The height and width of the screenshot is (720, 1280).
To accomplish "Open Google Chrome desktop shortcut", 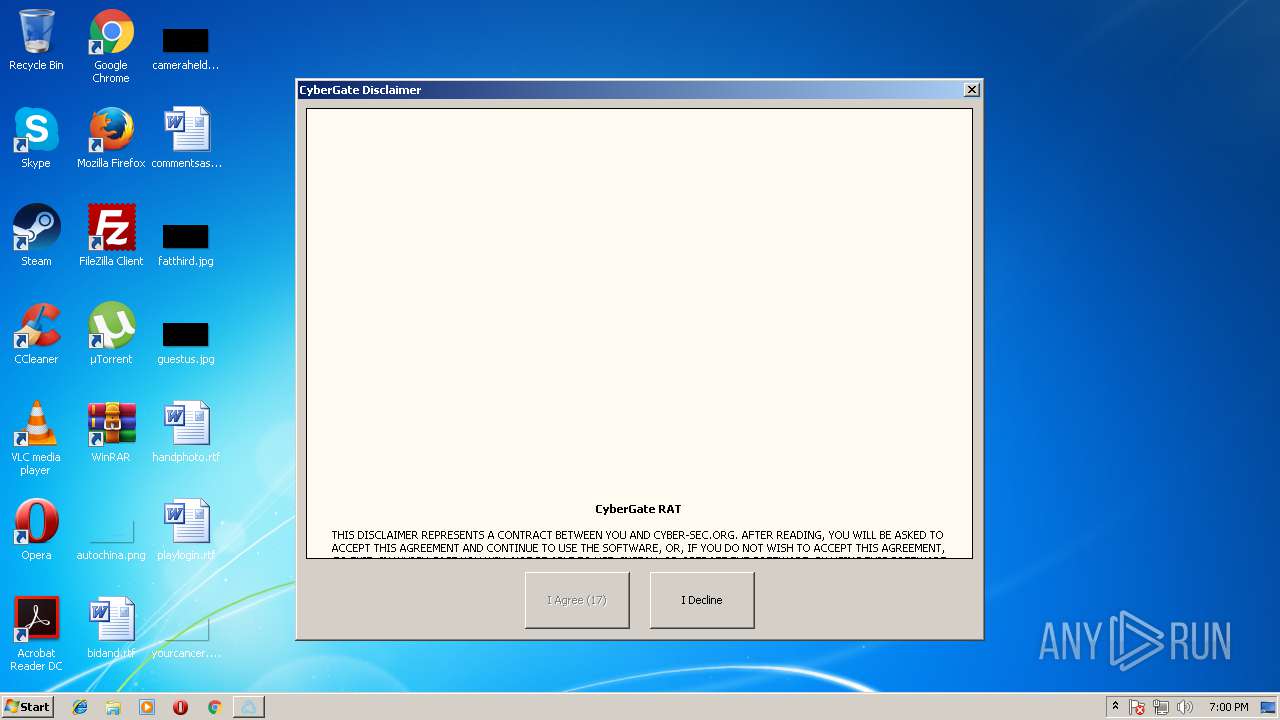I will 111,46.
